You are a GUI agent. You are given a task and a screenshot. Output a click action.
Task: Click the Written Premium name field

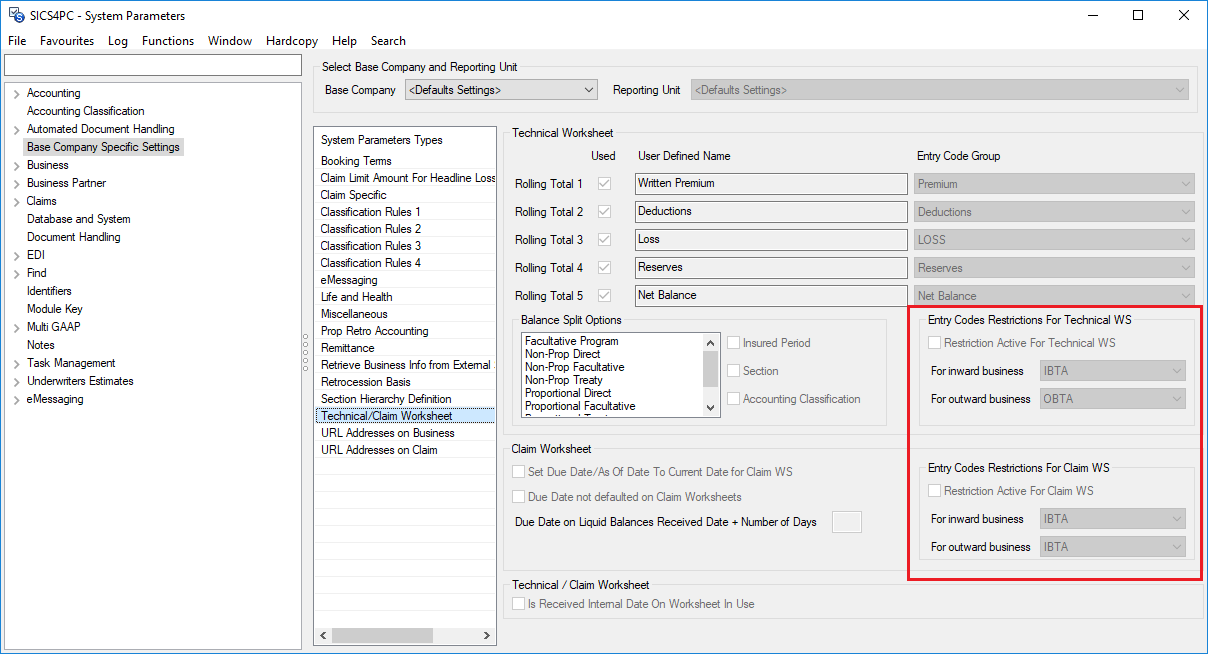click(x=770, y=184)
